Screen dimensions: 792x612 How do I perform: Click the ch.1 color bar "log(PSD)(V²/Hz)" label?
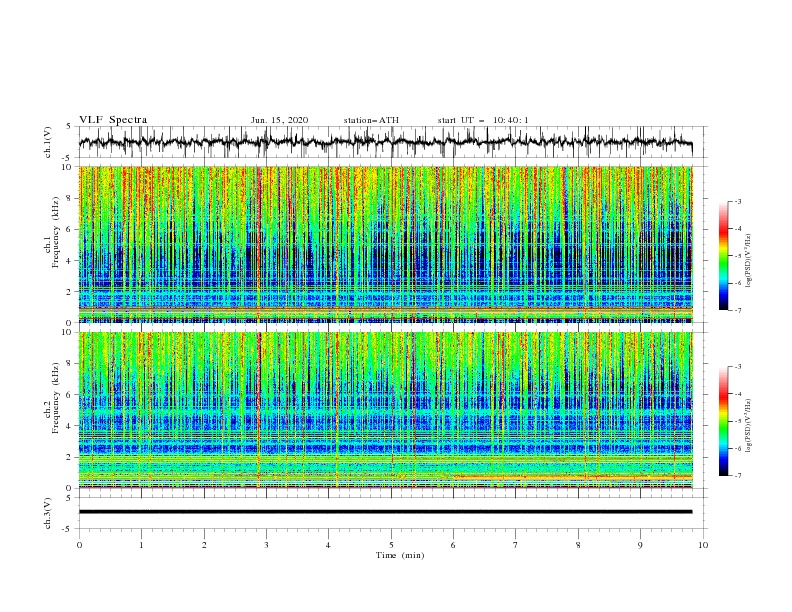[749, 261]
